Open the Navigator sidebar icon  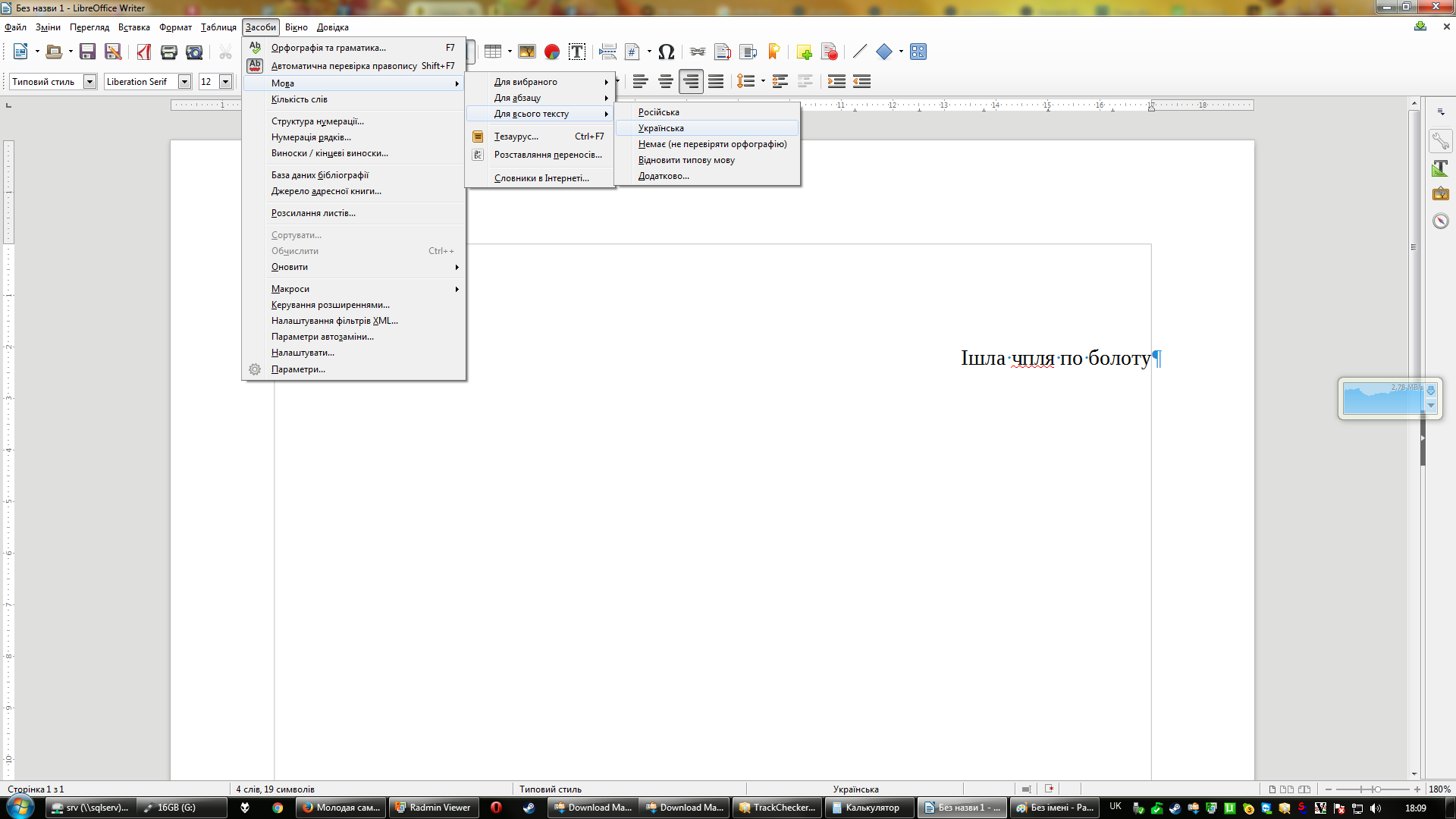(x=1440, y=221)
